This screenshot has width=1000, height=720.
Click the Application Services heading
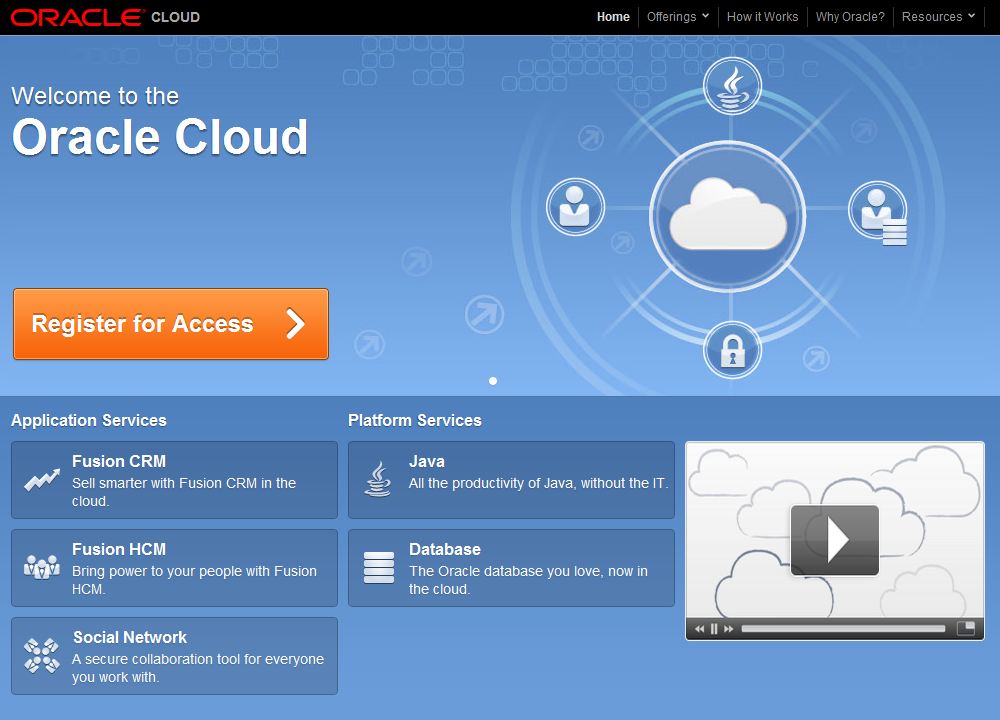89,420
